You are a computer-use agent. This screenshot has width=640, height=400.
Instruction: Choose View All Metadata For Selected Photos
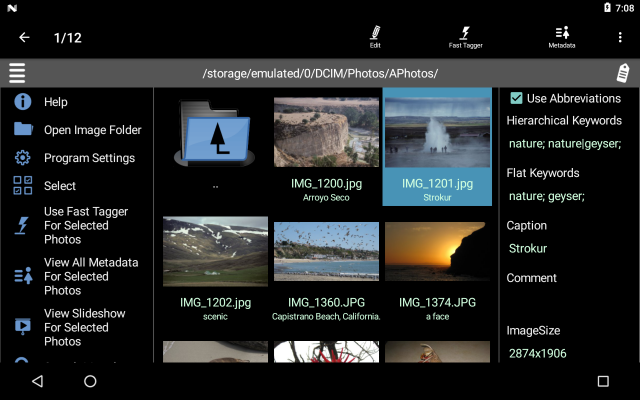91,276
